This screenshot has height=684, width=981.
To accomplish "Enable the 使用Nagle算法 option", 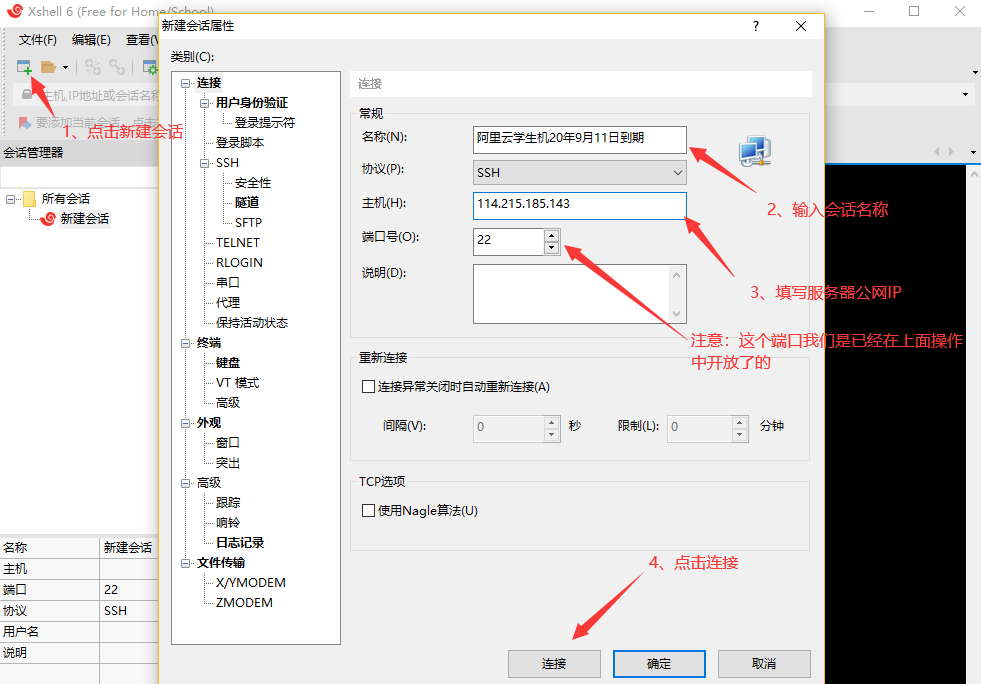I will (368, 510).
